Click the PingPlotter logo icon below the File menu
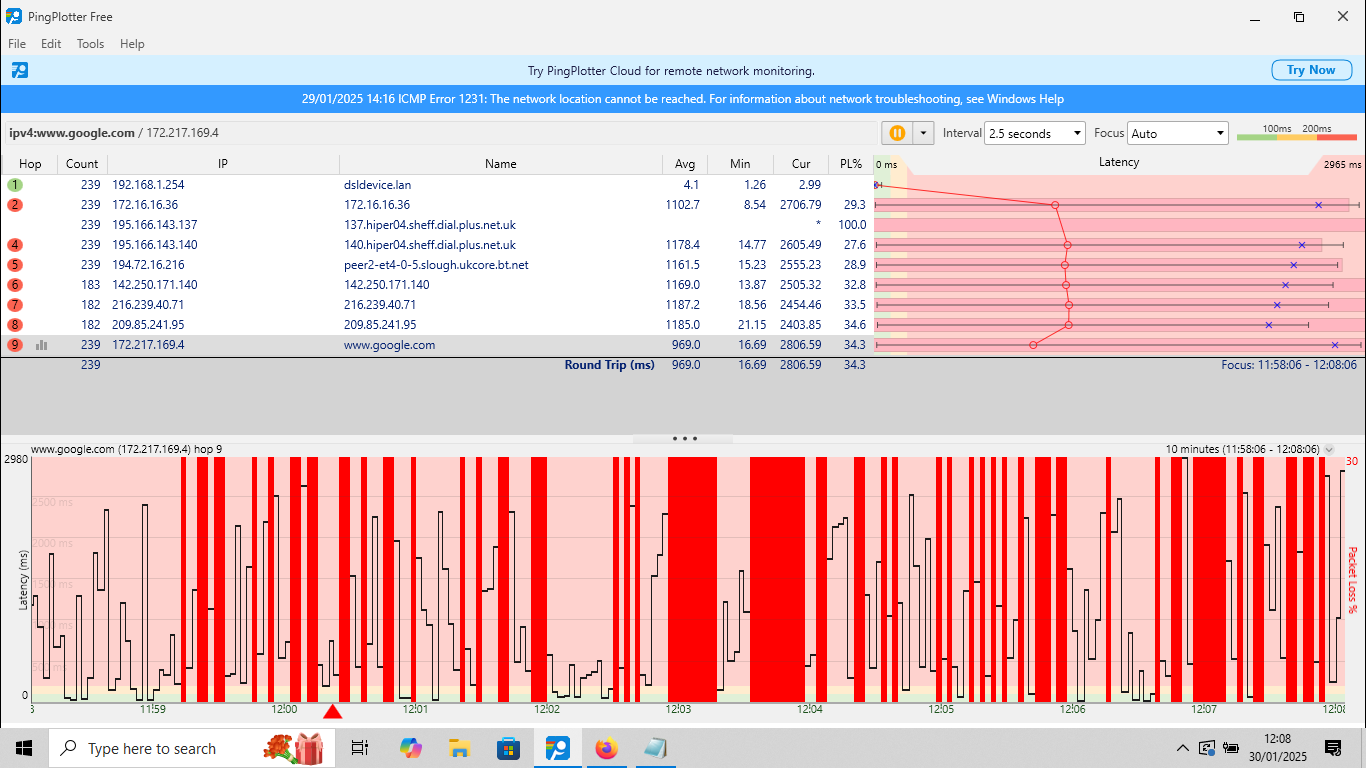The width and height of the screenshot is (1366, 768). (x=19, y=70)
